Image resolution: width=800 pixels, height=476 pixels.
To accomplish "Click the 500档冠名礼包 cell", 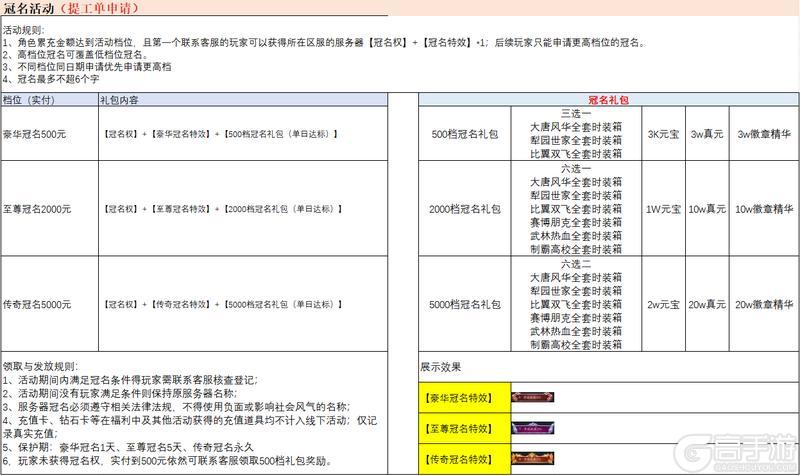I will [x=464, y=133].
